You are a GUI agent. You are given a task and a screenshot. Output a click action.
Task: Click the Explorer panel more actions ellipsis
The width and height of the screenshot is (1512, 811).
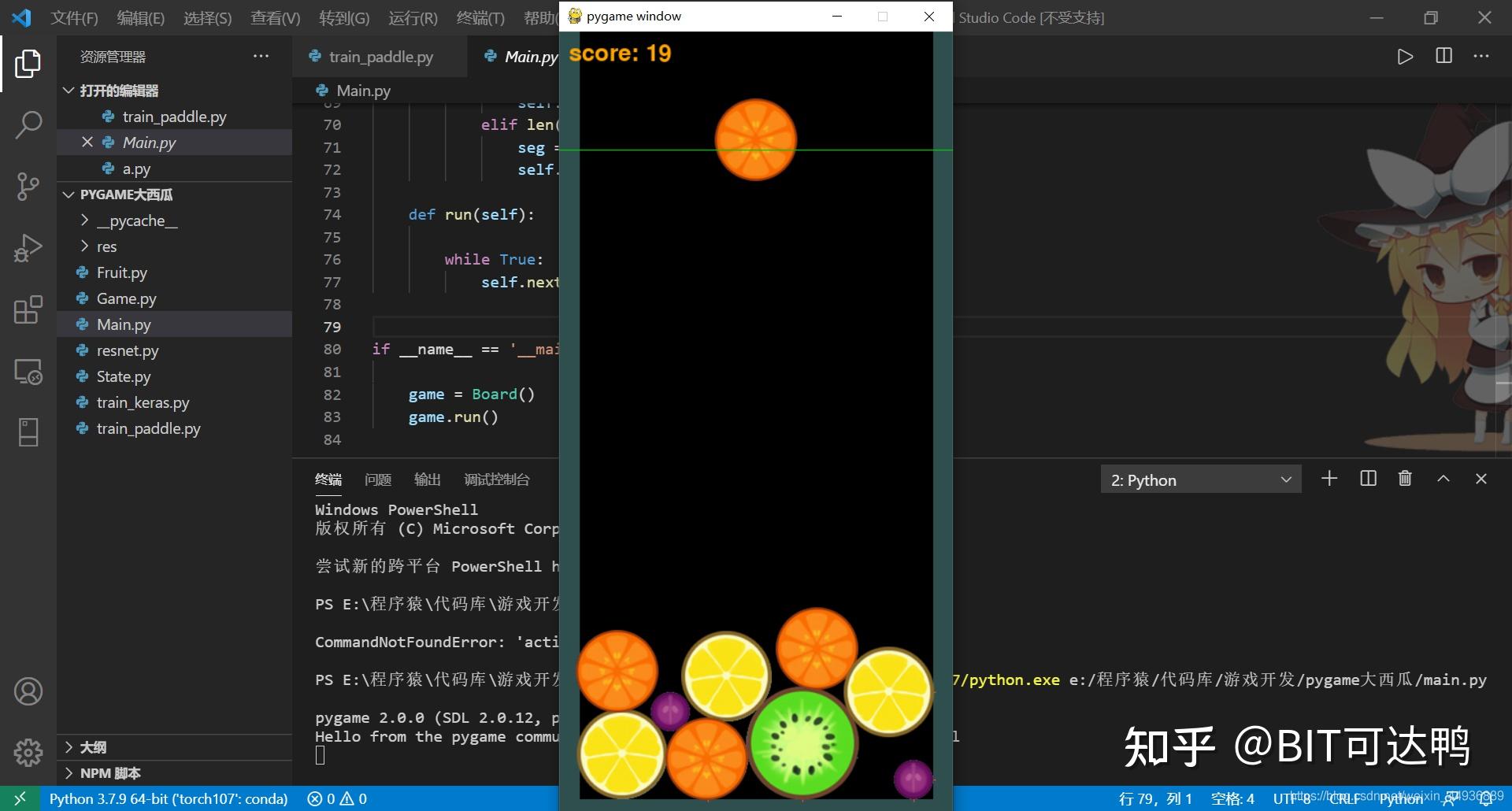(x=261, y=56)
